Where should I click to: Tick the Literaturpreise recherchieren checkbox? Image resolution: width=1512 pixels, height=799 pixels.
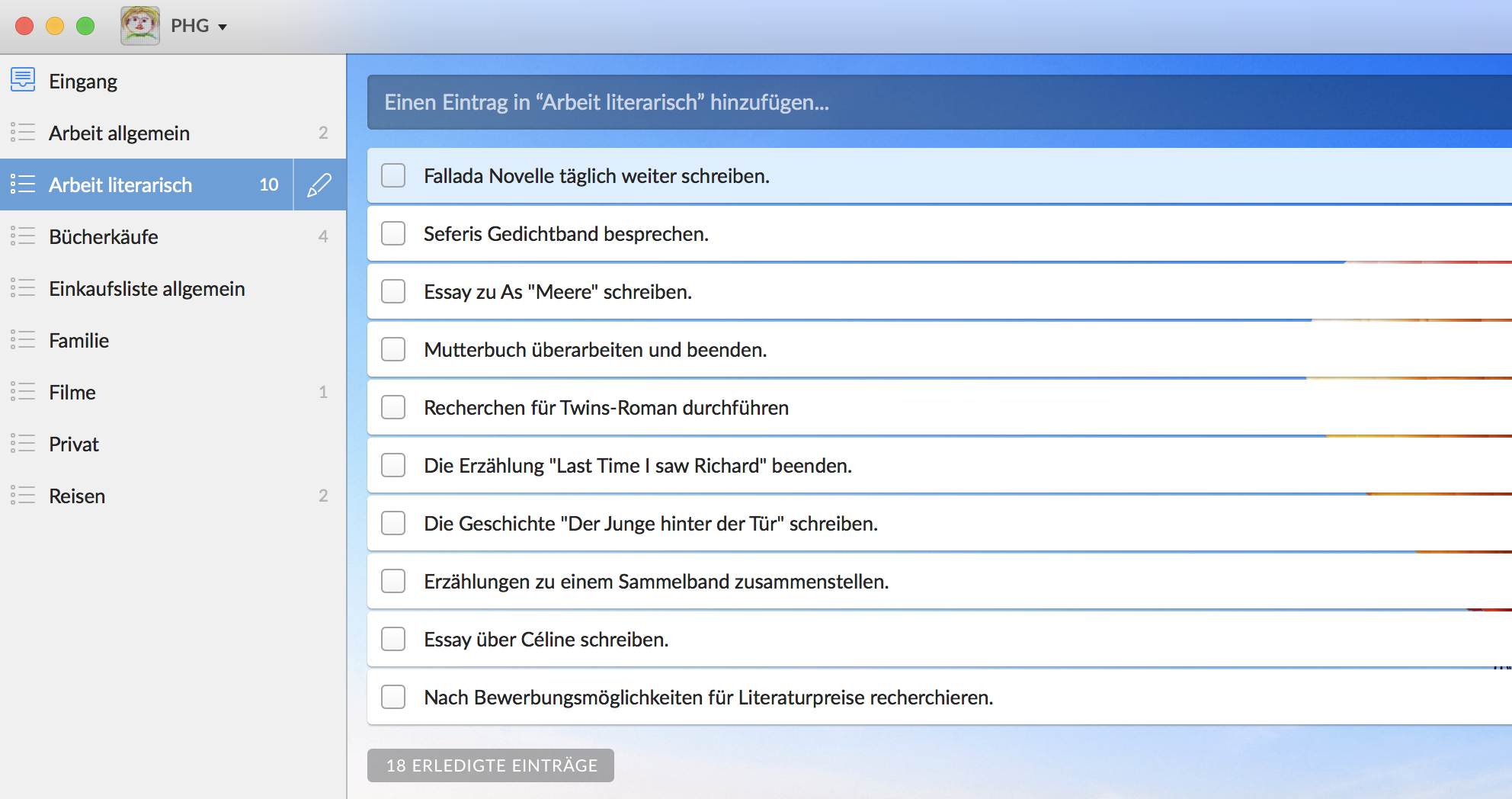393,697
